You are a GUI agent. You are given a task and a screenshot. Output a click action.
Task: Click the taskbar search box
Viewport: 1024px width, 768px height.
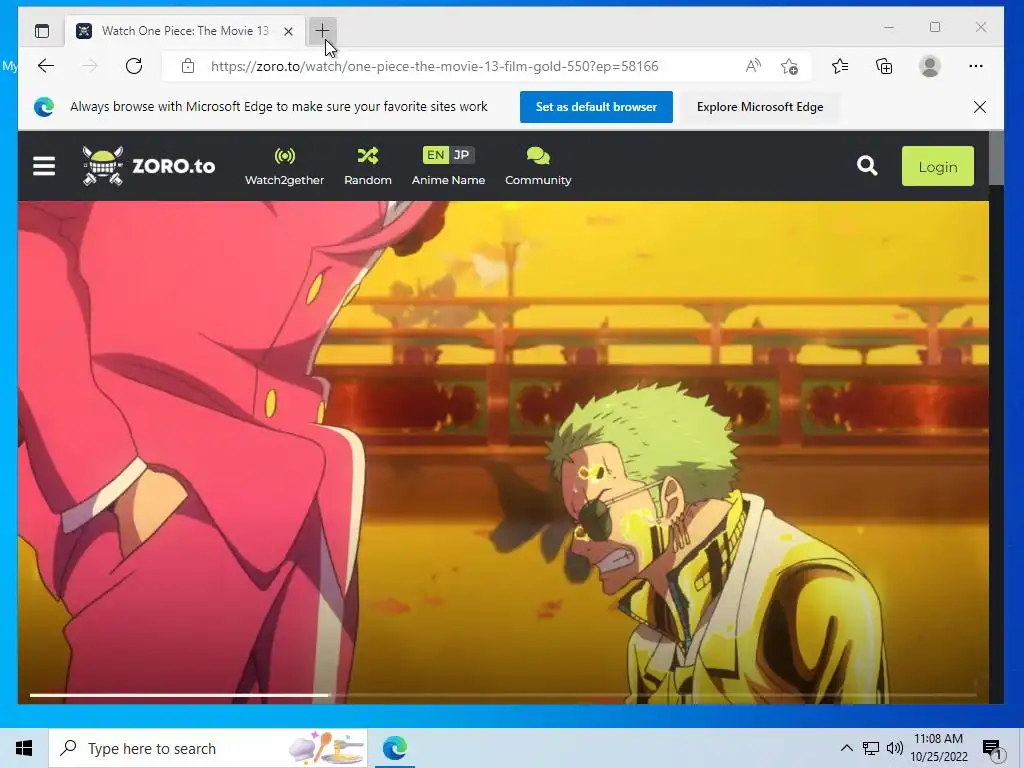click(208, 748)
